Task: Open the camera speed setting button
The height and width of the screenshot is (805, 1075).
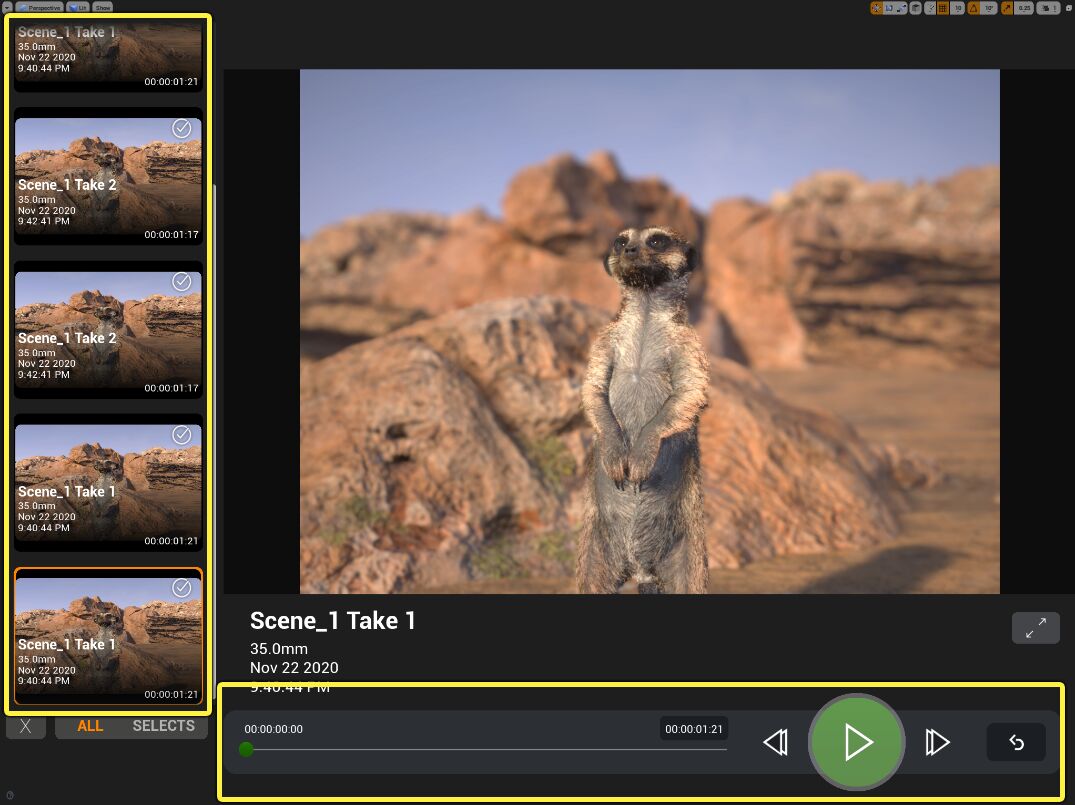Action: pos(1048,8)
